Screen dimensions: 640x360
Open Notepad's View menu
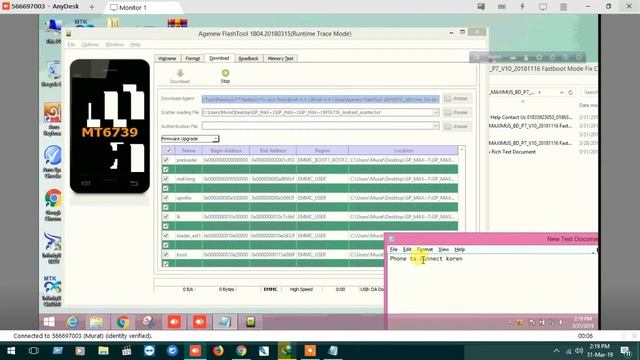(443, 249)
